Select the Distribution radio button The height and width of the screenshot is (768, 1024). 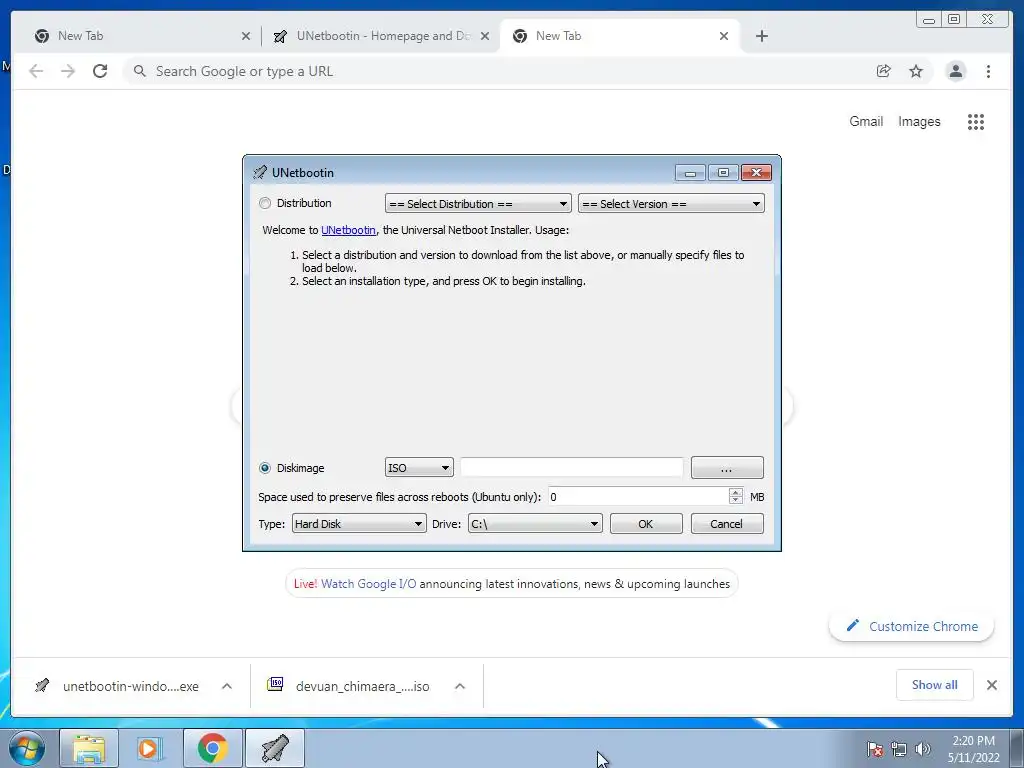[x=264, y=203]
